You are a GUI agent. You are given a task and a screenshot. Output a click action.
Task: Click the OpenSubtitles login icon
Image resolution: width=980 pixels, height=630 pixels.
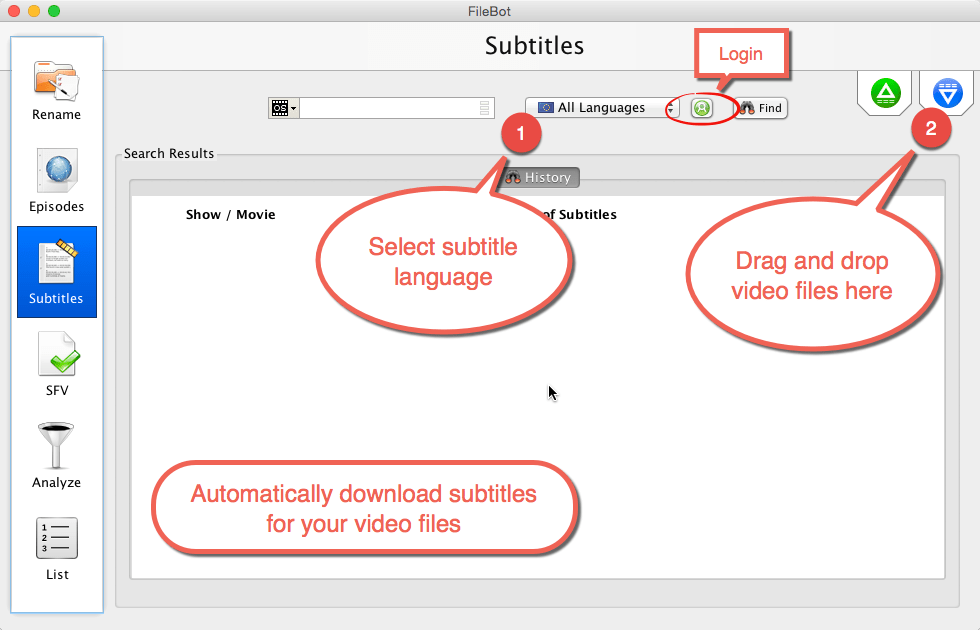click(700, 108)
